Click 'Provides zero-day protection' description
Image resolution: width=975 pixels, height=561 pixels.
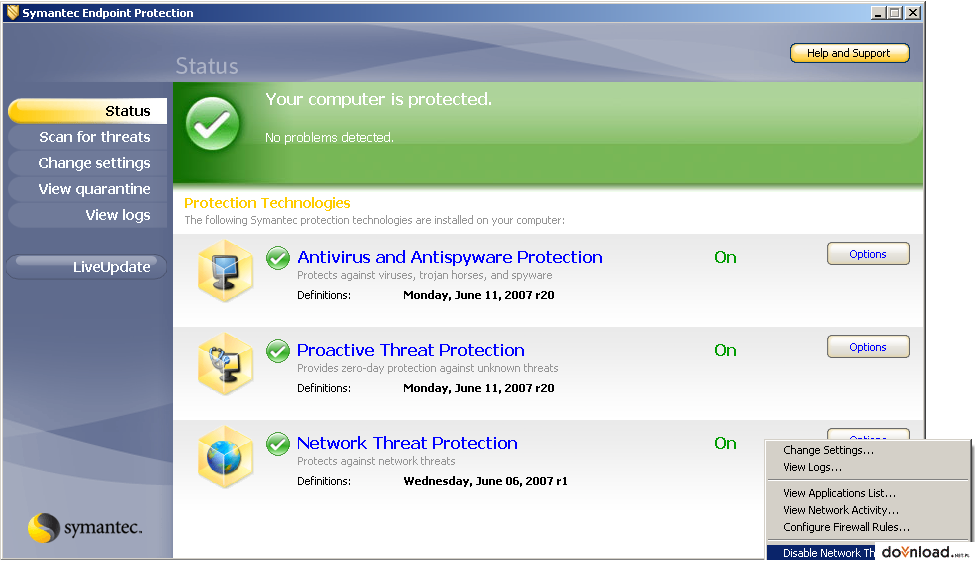428,368
